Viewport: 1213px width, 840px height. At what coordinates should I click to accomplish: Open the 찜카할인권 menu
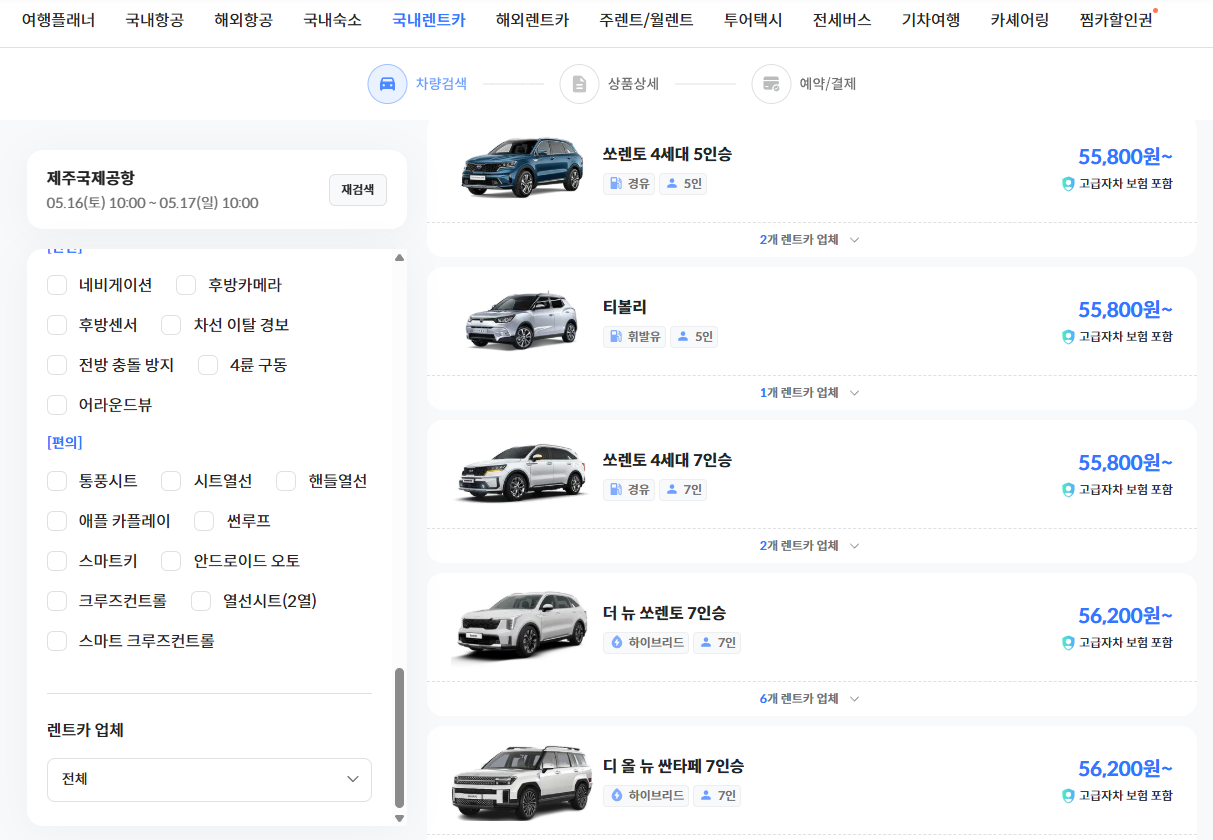click(1116, 20)
